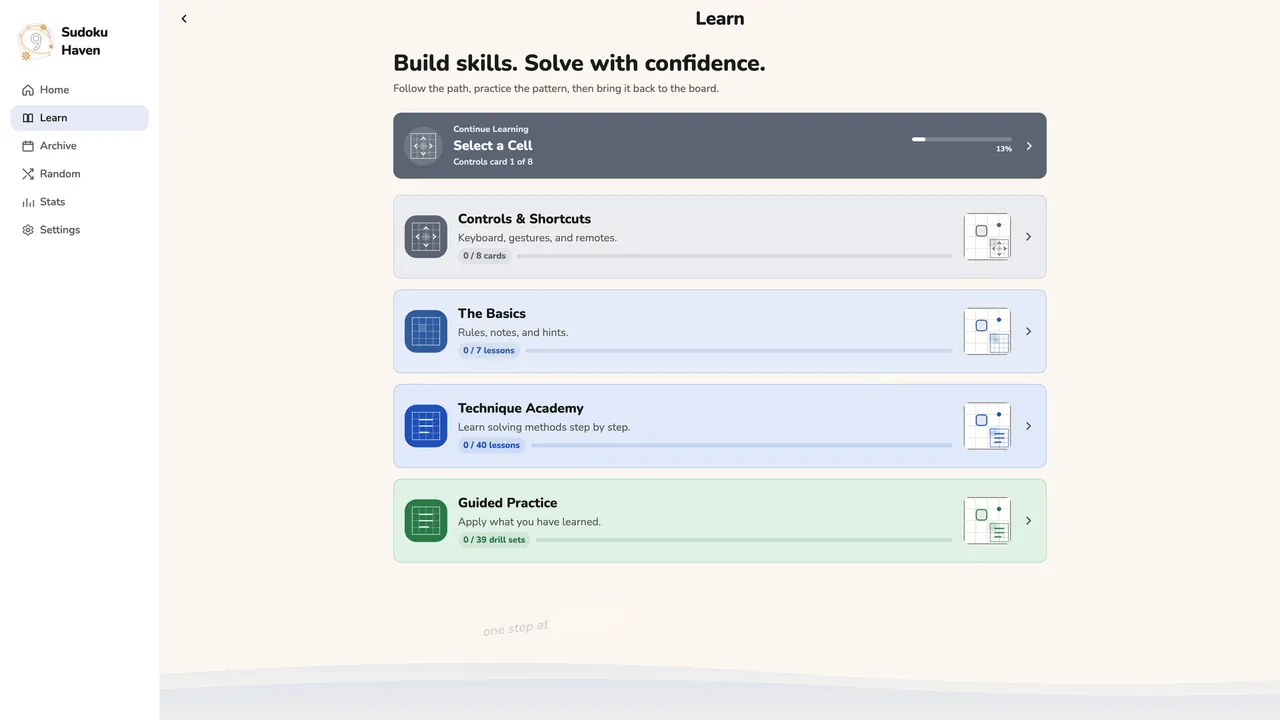This screenshot has width=1280, height=720.
Task: Click the Random shuffle icon
Action: (28, 174)
